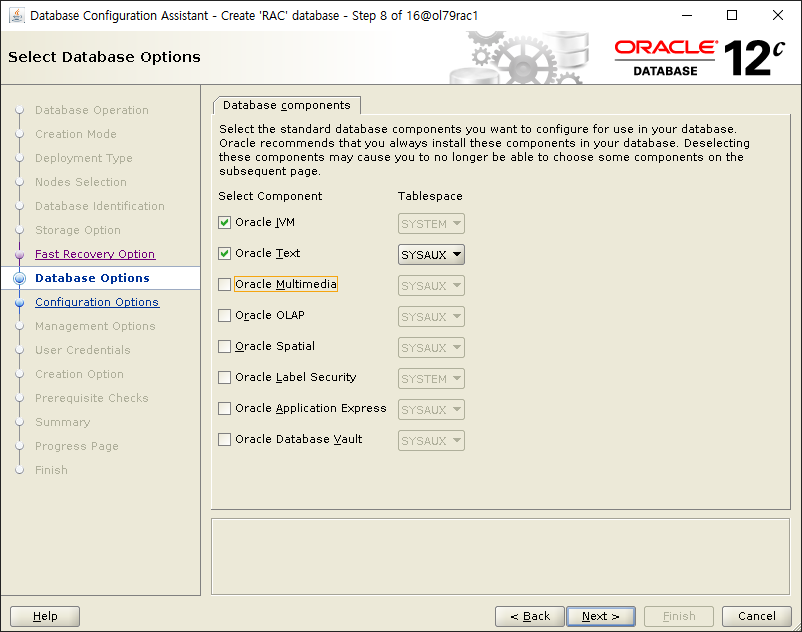The width and height of the screenshot is (802, 632).
Task: Open the Oracle Multimedia tablespace dropdown
Action: coord(431,286)
